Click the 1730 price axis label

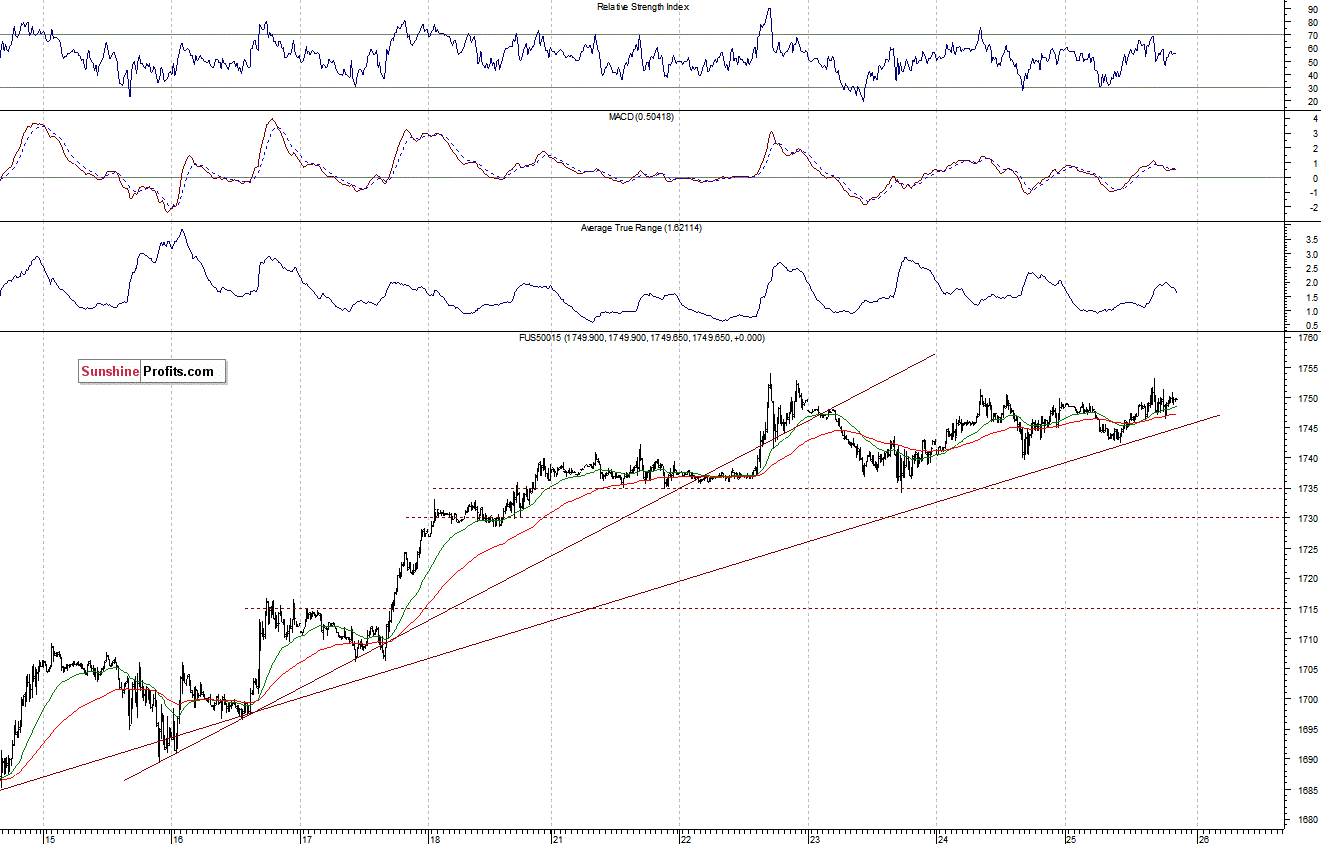tap(1306, 518)
